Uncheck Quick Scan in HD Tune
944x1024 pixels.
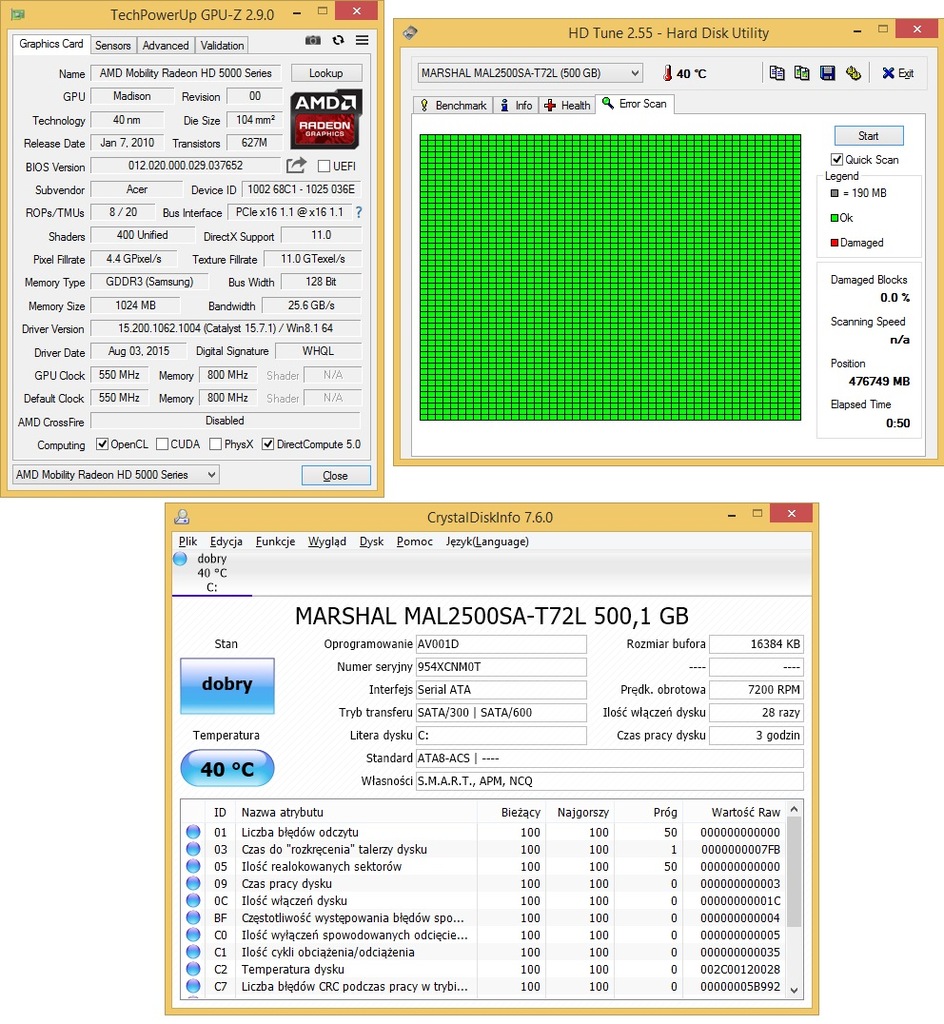837,159
